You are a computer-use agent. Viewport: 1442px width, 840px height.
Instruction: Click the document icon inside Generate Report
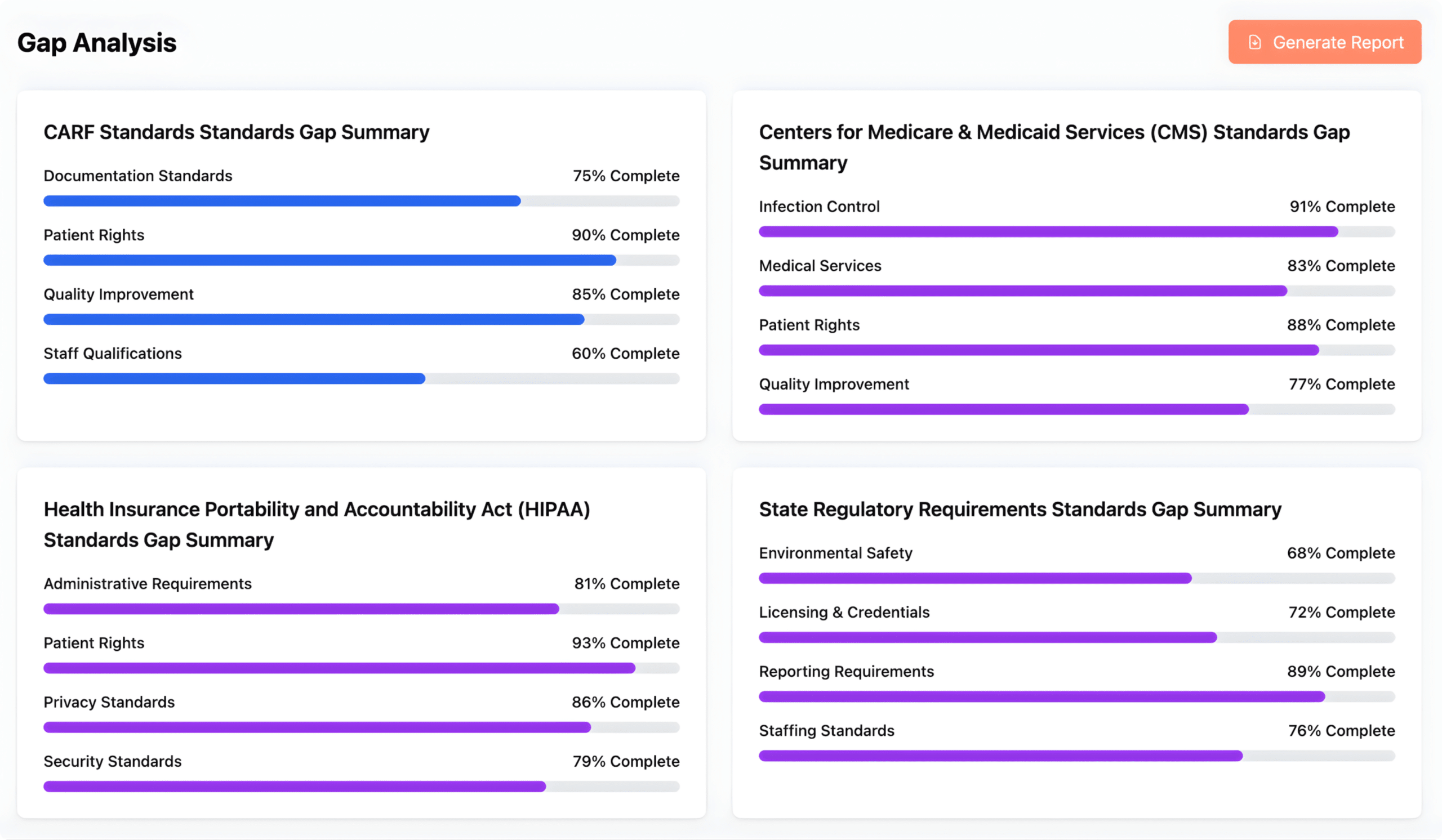(x=1255, y=42)
